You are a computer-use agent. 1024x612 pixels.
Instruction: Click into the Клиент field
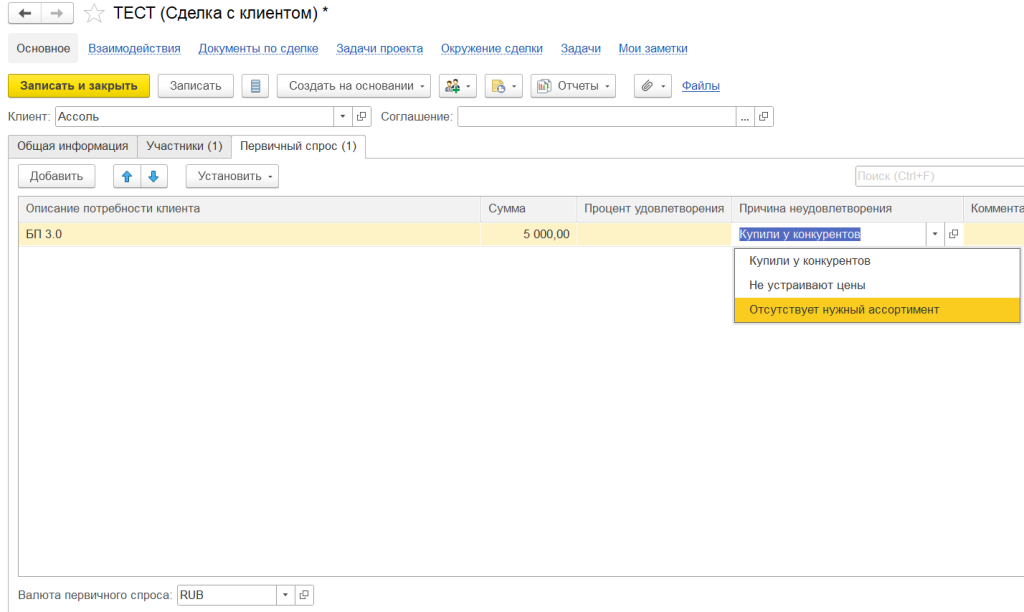point(195,117)
